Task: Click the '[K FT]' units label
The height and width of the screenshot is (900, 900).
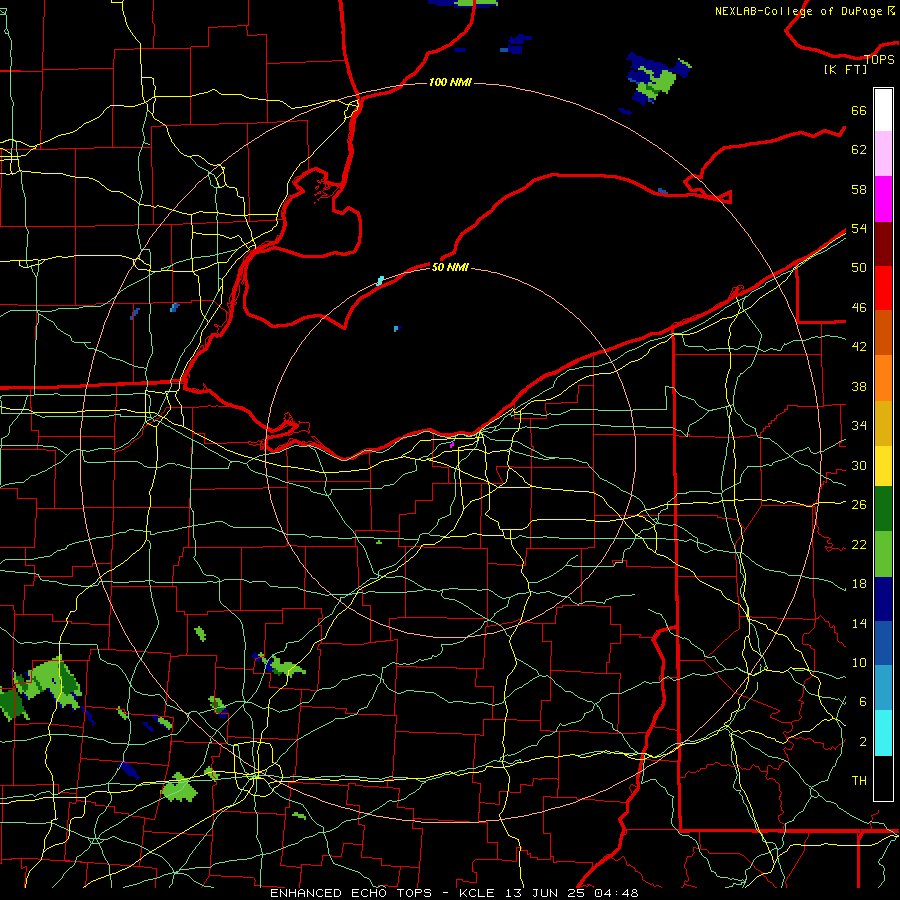Action: coord(845,70)
